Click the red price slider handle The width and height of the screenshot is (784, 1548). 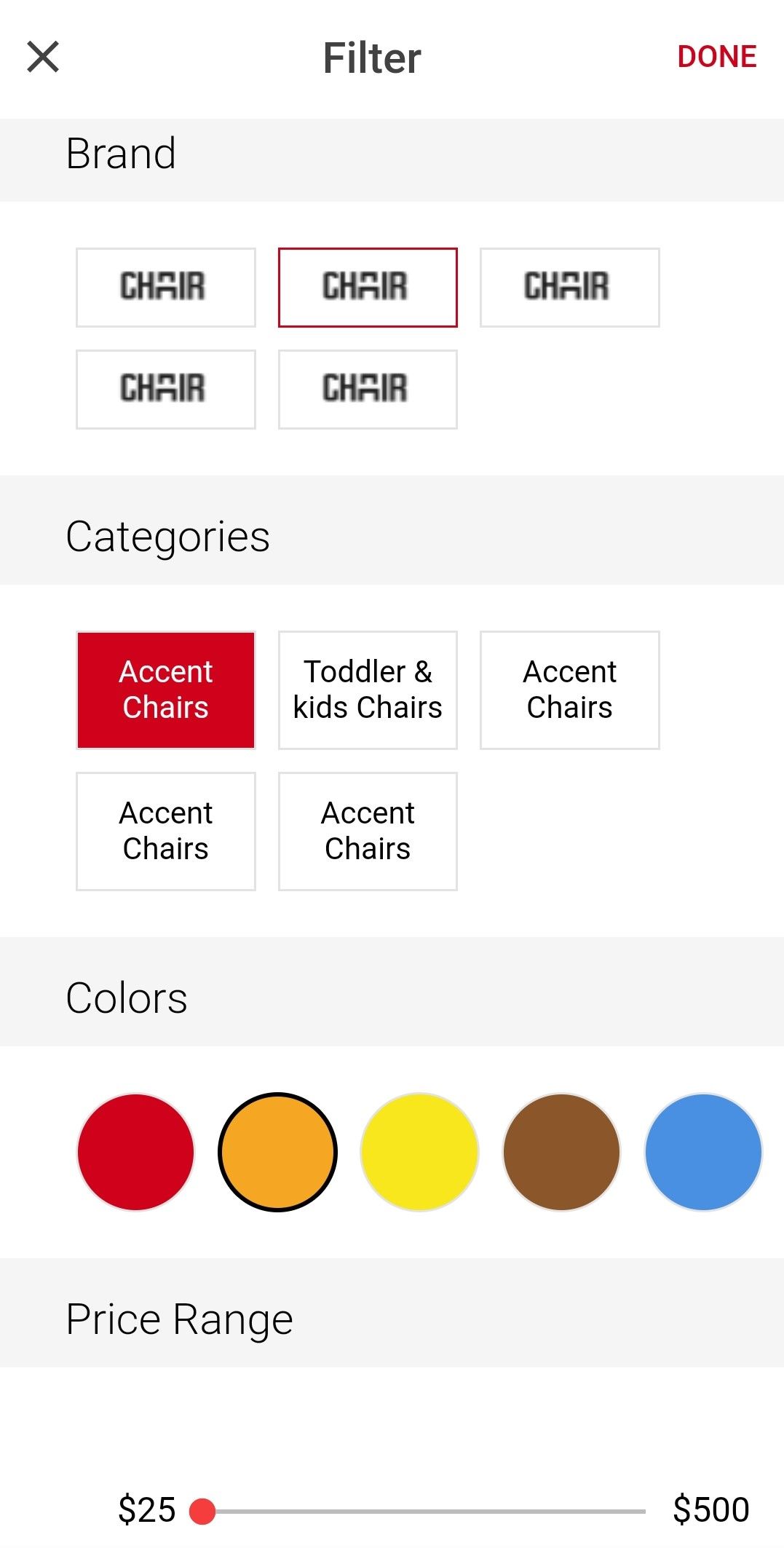202,1511
